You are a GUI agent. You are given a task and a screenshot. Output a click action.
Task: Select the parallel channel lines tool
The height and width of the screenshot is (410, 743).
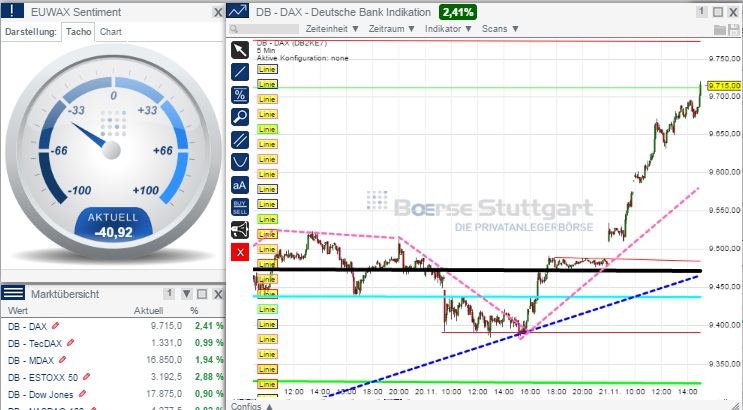point(240,140)
